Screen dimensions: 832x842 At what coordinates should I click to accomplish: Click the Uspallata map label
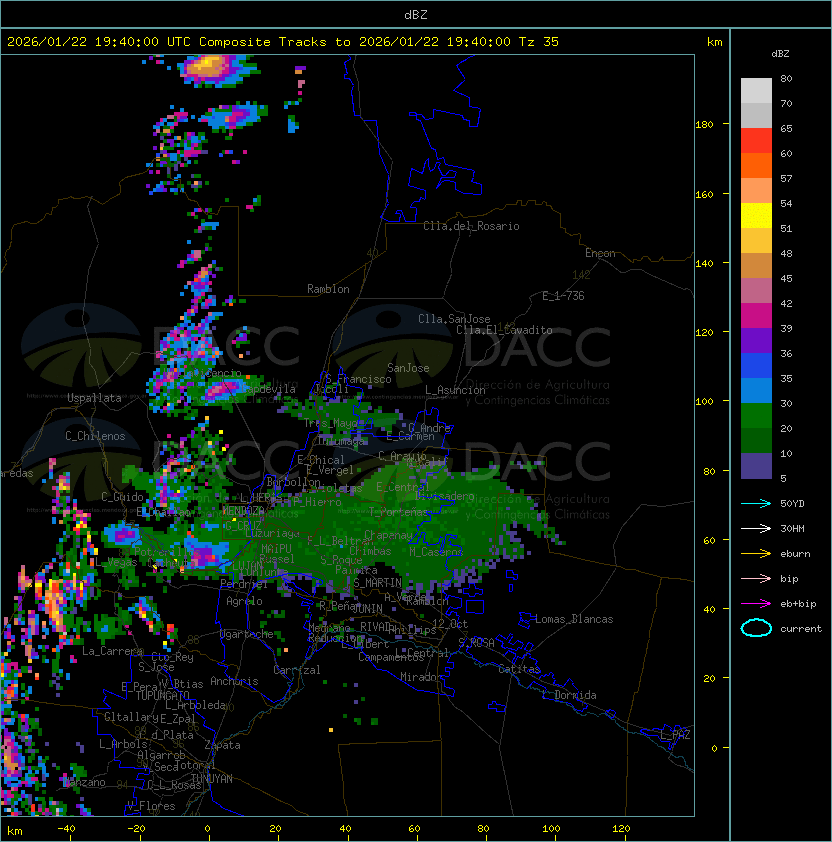tap(94, 398)
